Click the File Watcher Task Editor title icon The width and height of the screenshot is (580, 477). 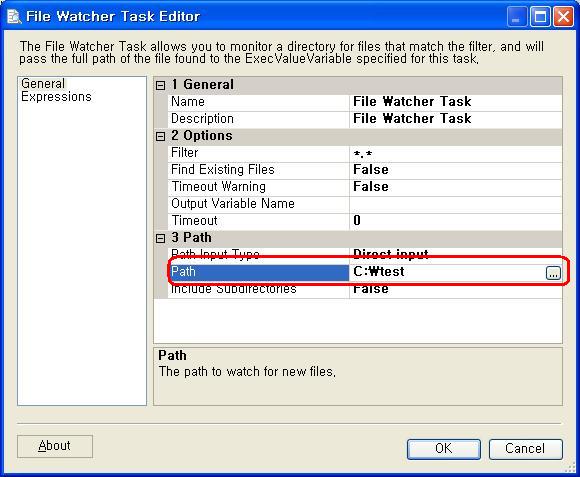14,16
